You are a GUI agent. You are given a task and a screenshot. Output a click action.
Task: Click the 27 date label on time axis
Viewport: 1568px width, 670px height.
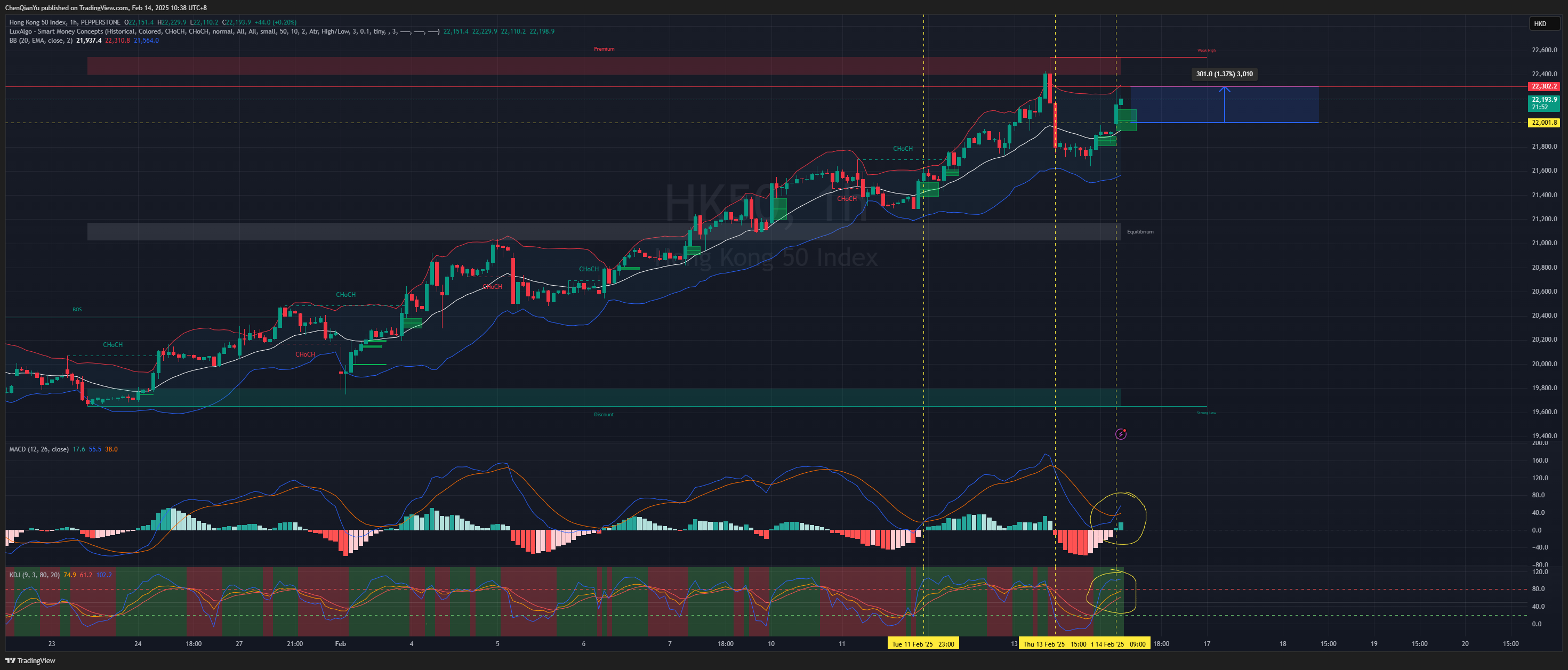coord(239,643)
